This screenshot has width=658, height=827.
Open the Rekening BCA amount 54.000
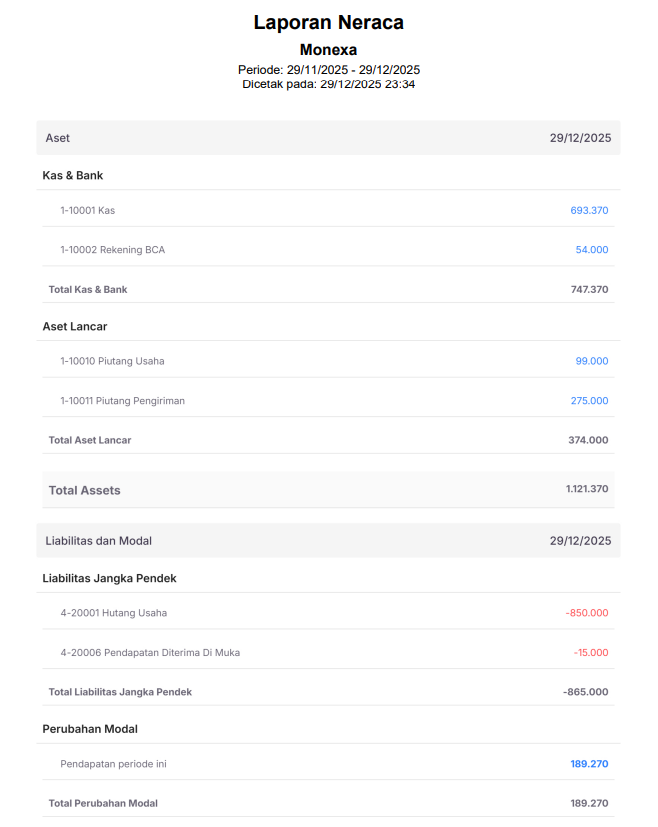coord(591,250)
